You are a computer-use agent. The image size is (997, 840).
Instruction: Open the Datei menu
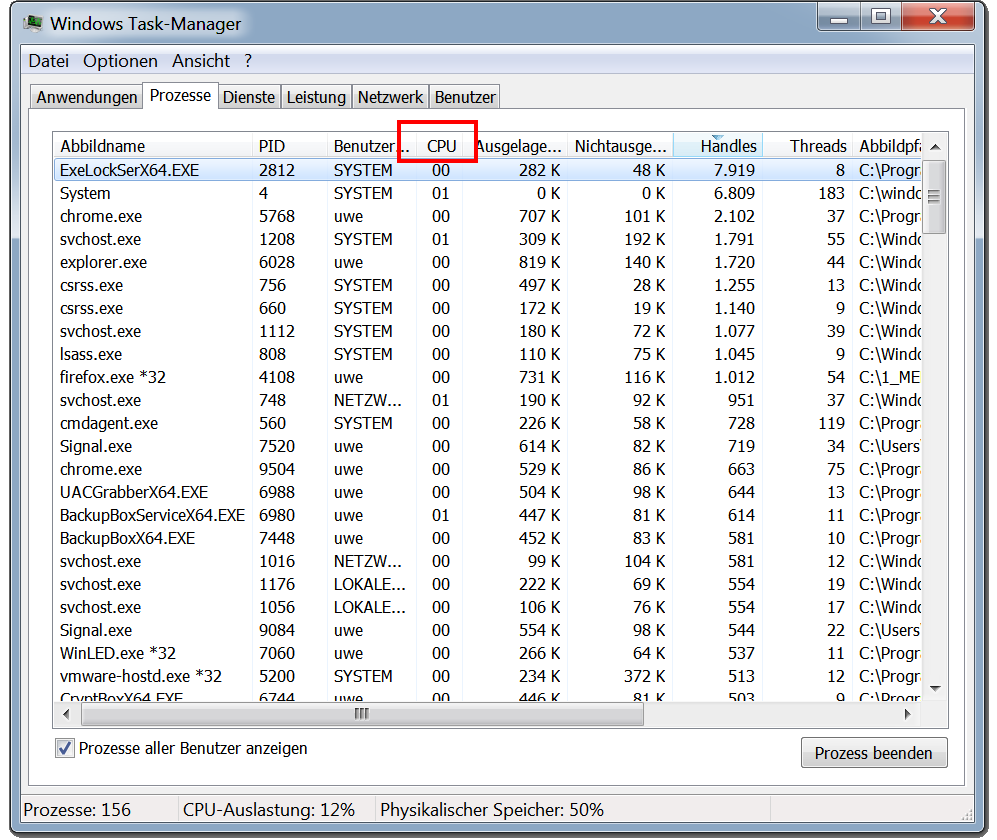[48, 61]
